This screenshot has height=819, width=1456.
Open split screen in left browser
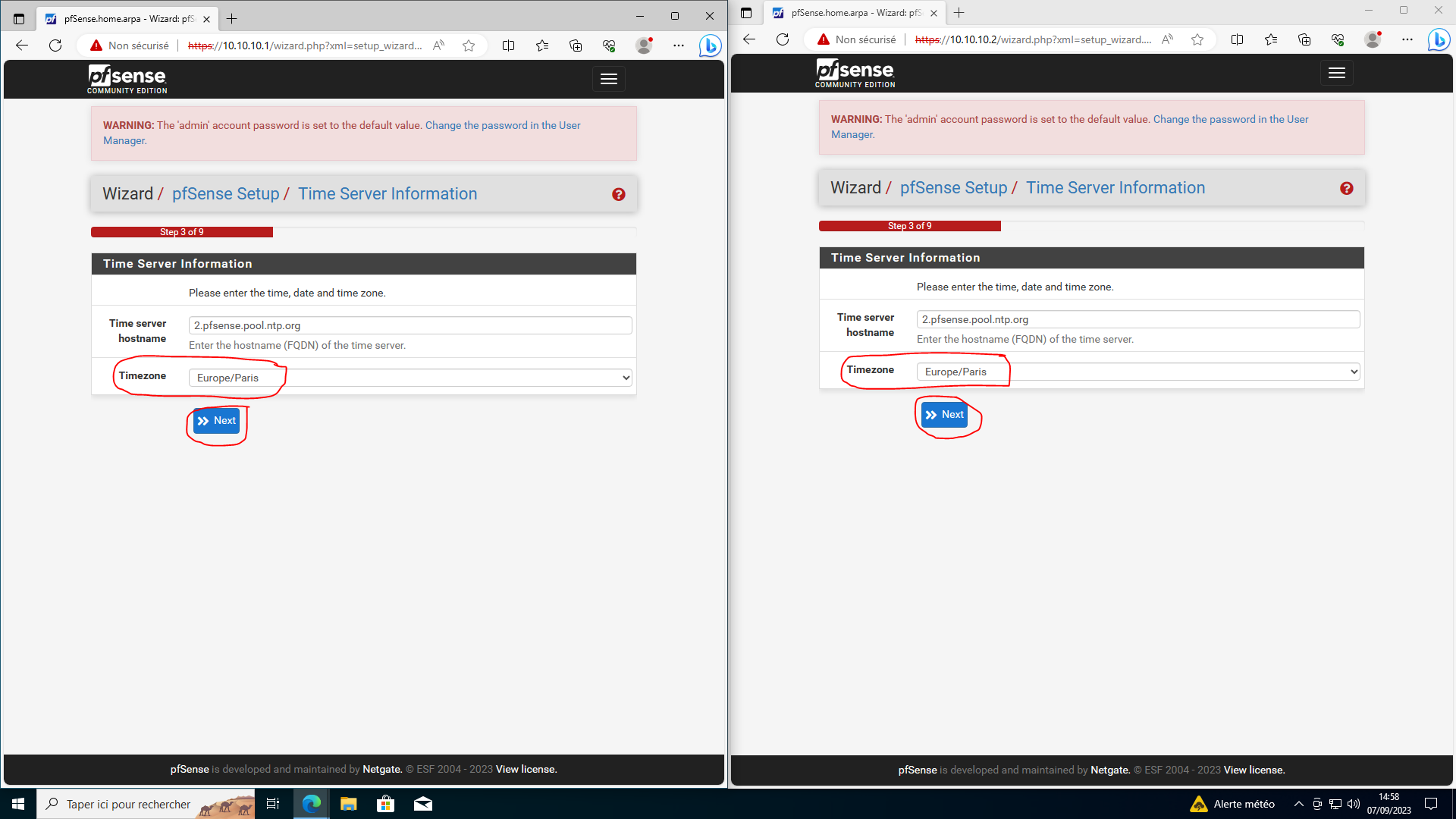[x=509, y=45]
